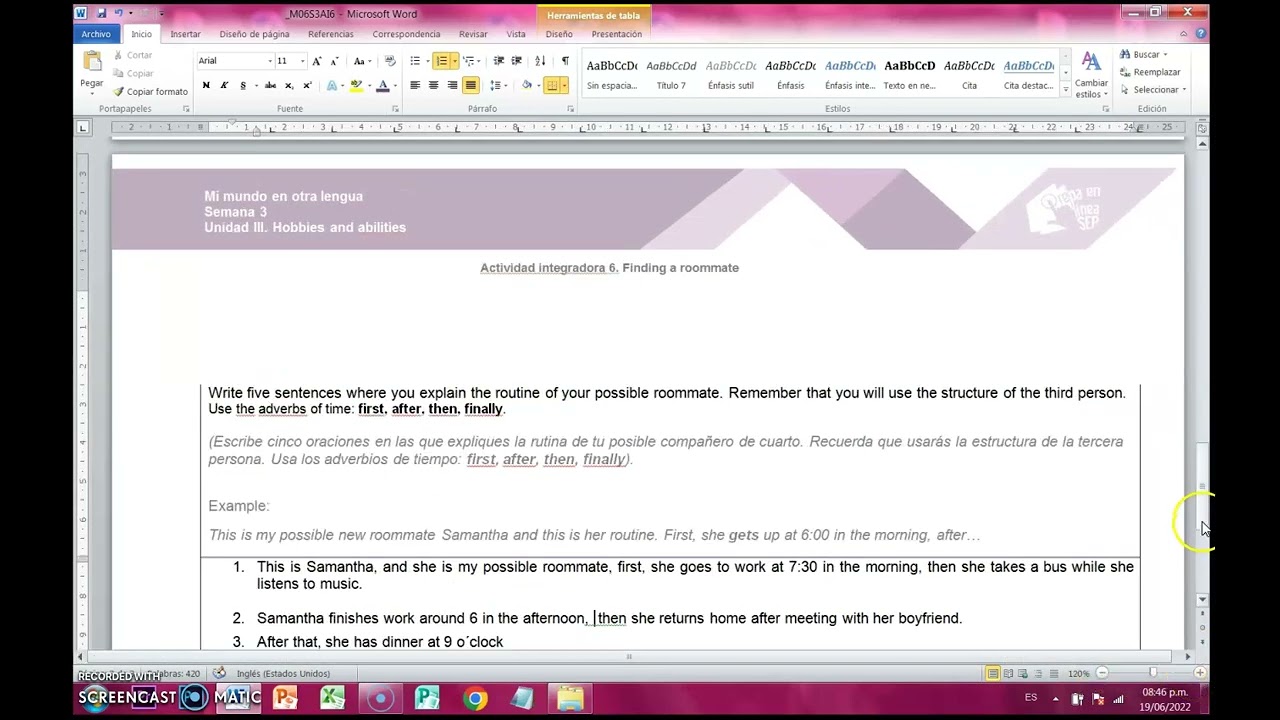Viewport: 1280px width, 720px height.
Task: Open the Archivo tab
Action: [97, 34]
